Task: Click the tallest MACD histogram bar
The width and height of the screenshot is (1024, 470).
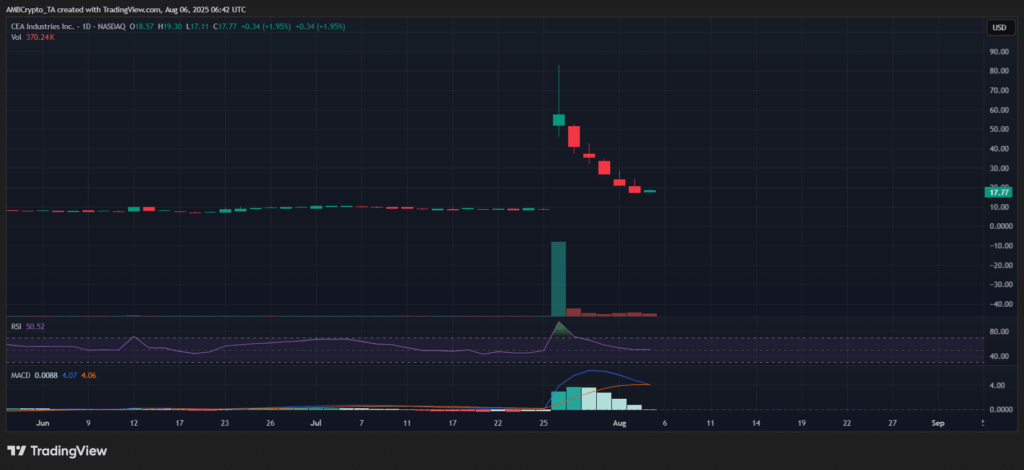Action: (574, 398)
